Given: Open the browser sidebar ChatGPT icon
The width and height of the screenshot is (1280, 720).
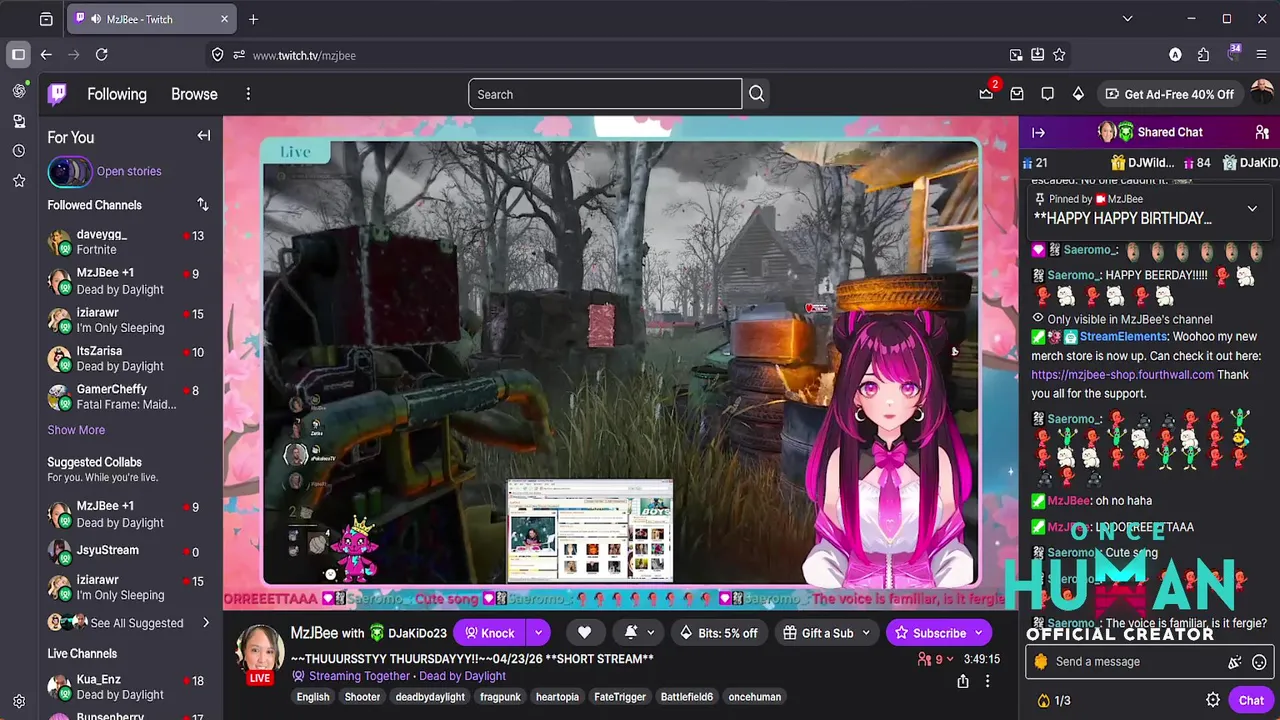Looking at the screenshot, I should coord(19,91).
